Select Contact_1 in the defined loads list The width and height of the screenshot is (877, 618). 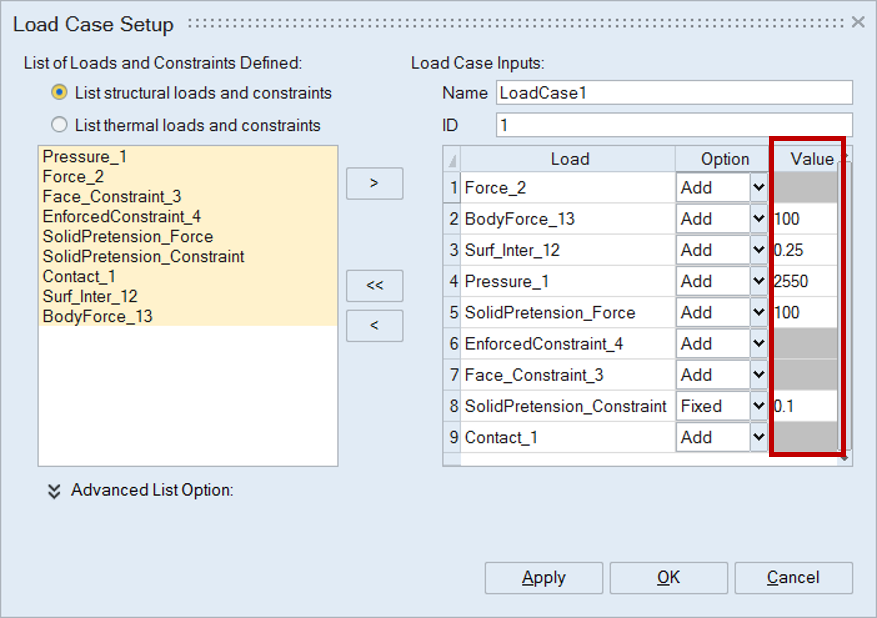[x=79, y=277]
